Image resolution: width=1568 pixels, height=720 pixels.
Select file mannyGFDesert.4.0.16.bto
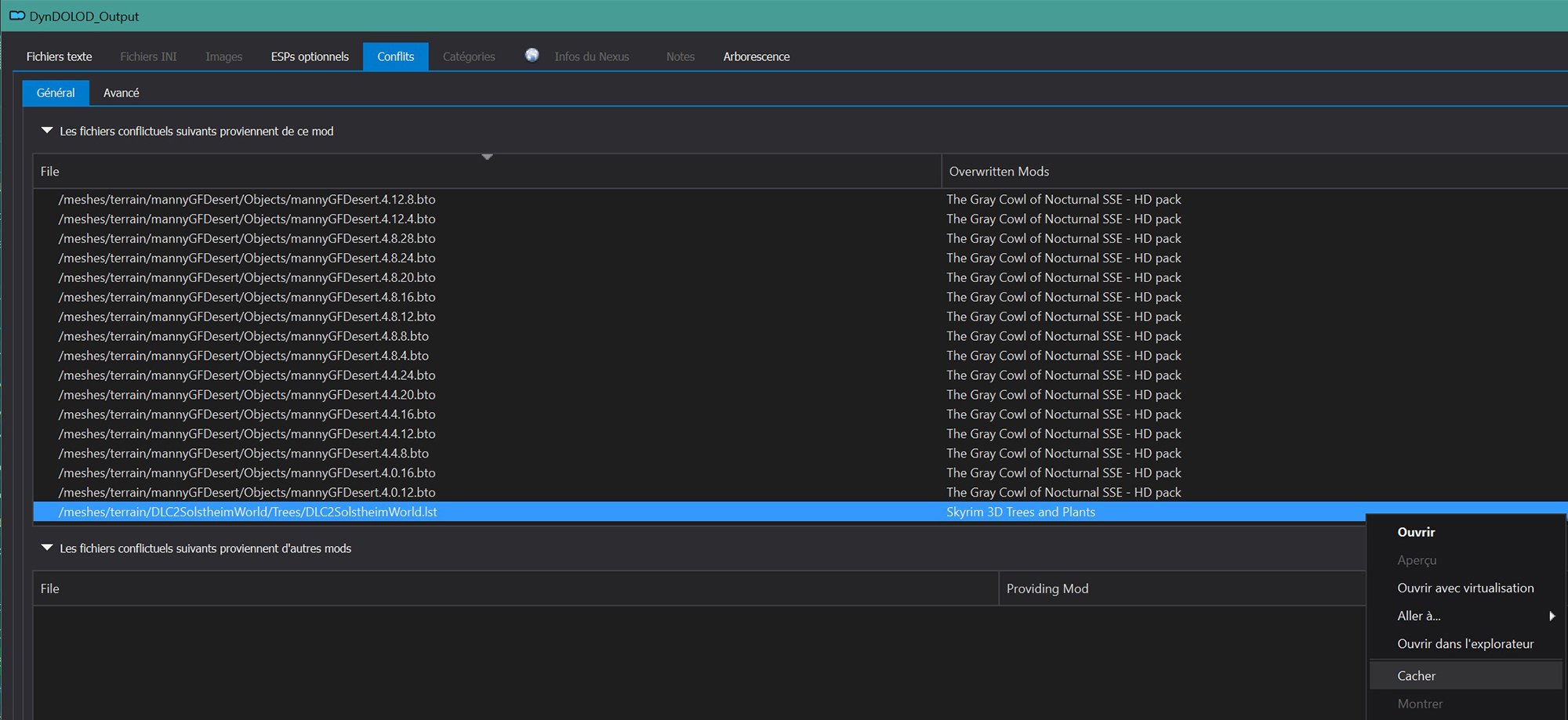tap(247, 473)
